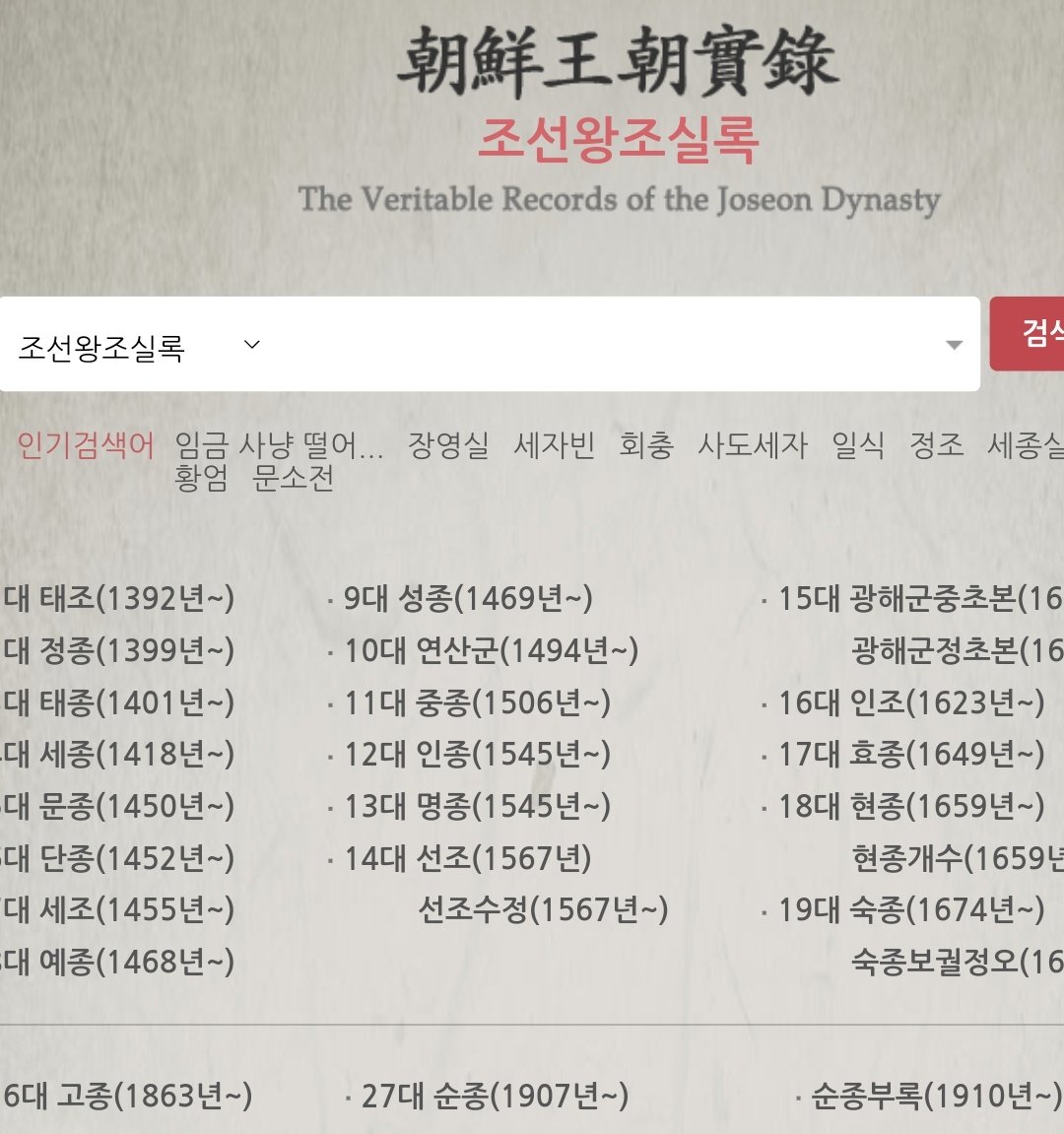Select popular keyword 장영실
The width and height of the screenshot is (1064, 1134).
tap(448, 444)
